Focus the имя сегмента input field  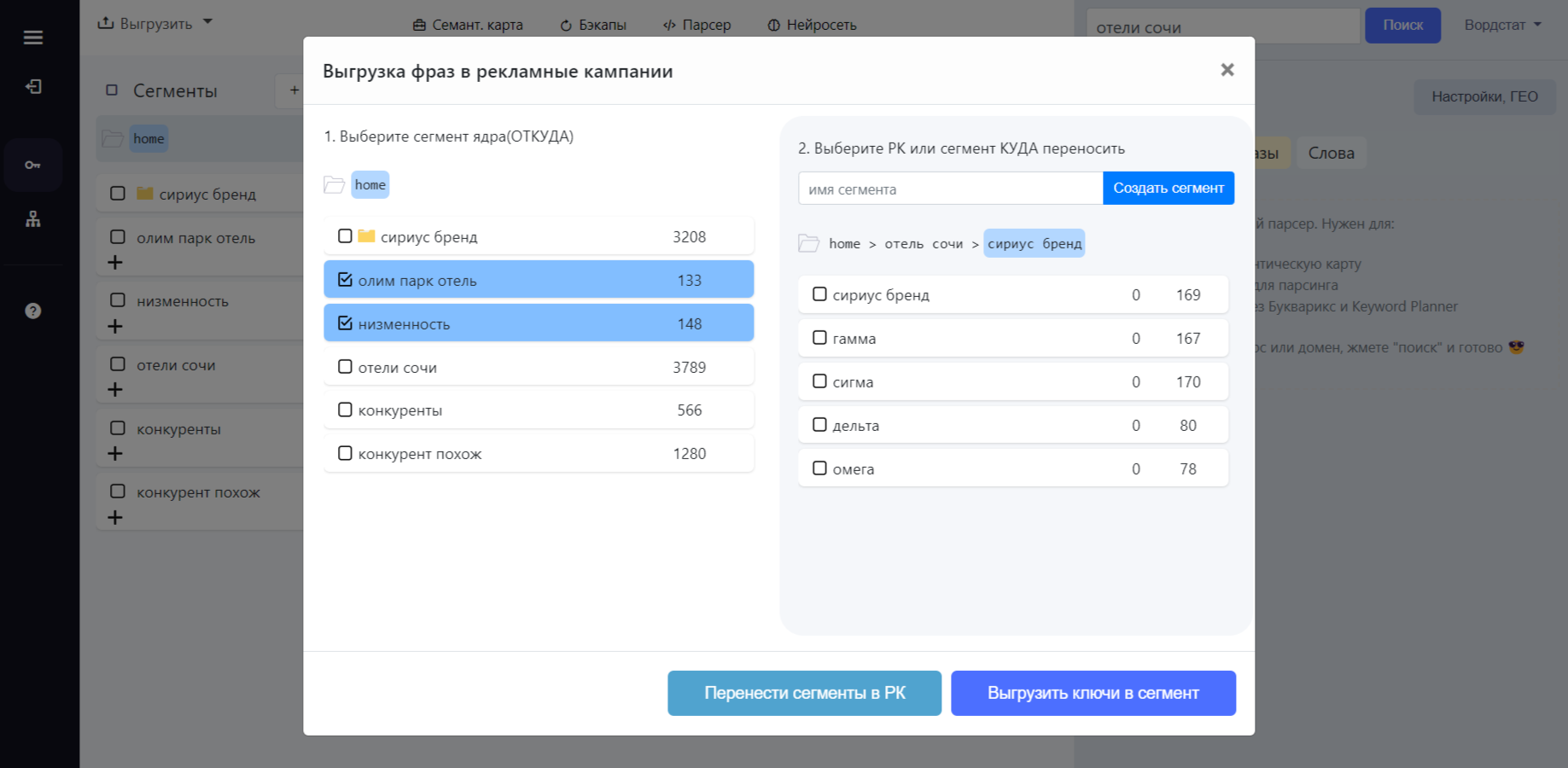pos(951,189)
